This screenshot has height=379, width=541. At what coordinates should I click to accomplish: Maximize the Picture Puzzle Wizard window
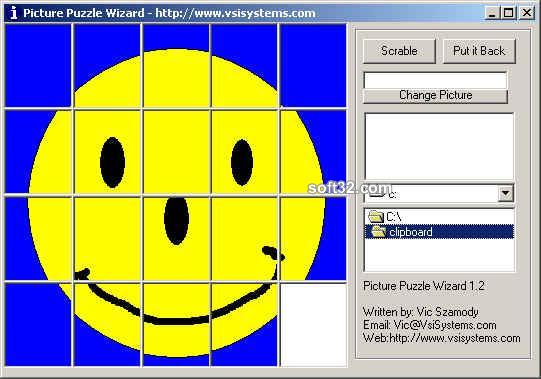point(509,13)
